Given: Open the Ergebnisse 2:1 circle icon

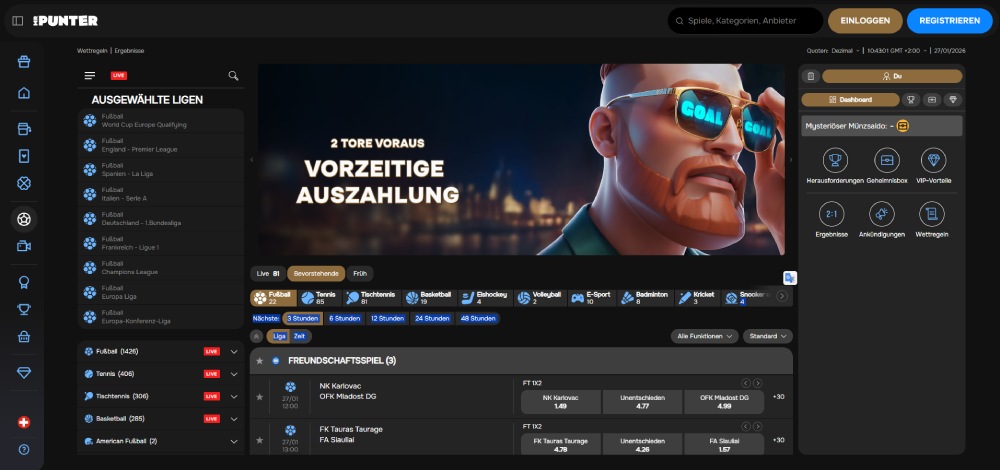Looking at the screenshot, I should coord(831,214).
